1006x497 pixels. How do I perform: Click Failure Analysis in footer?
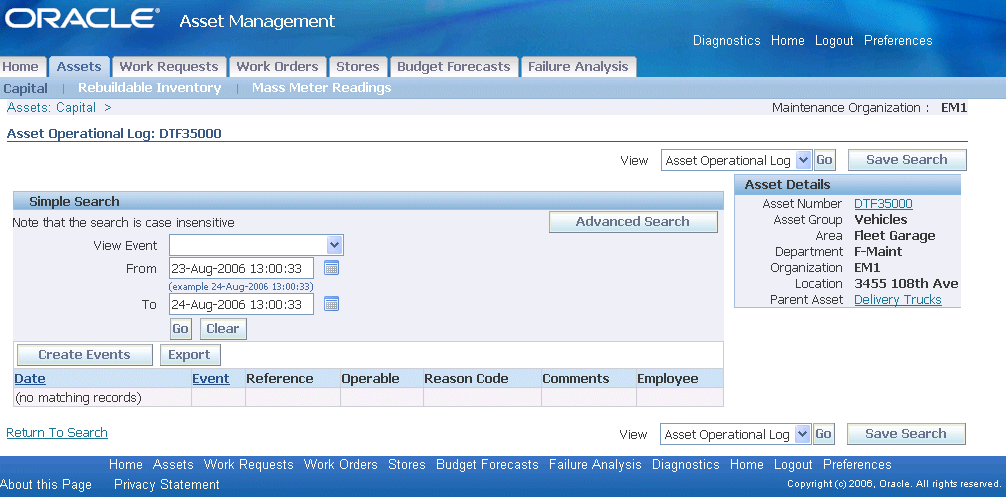[595, 465]
